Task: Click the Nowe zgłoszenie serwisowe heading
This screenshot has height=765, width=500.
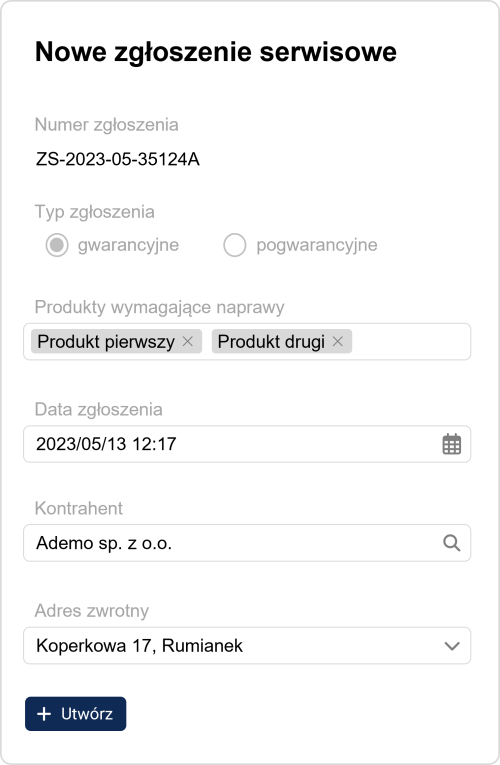Action: (x=216, y=52)
